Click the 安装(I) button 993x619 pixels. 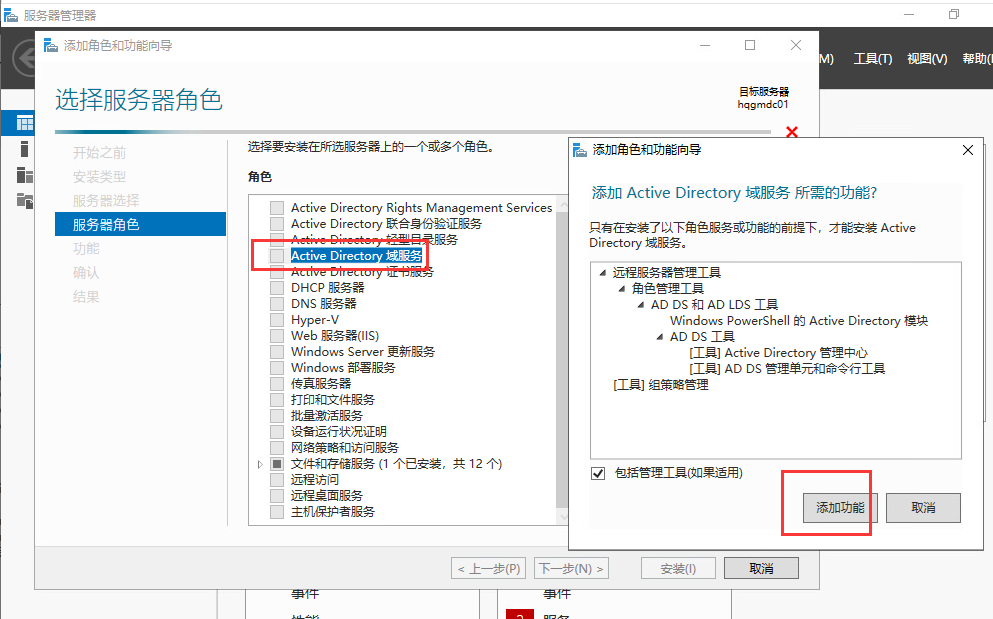click(x=678, y=568)
